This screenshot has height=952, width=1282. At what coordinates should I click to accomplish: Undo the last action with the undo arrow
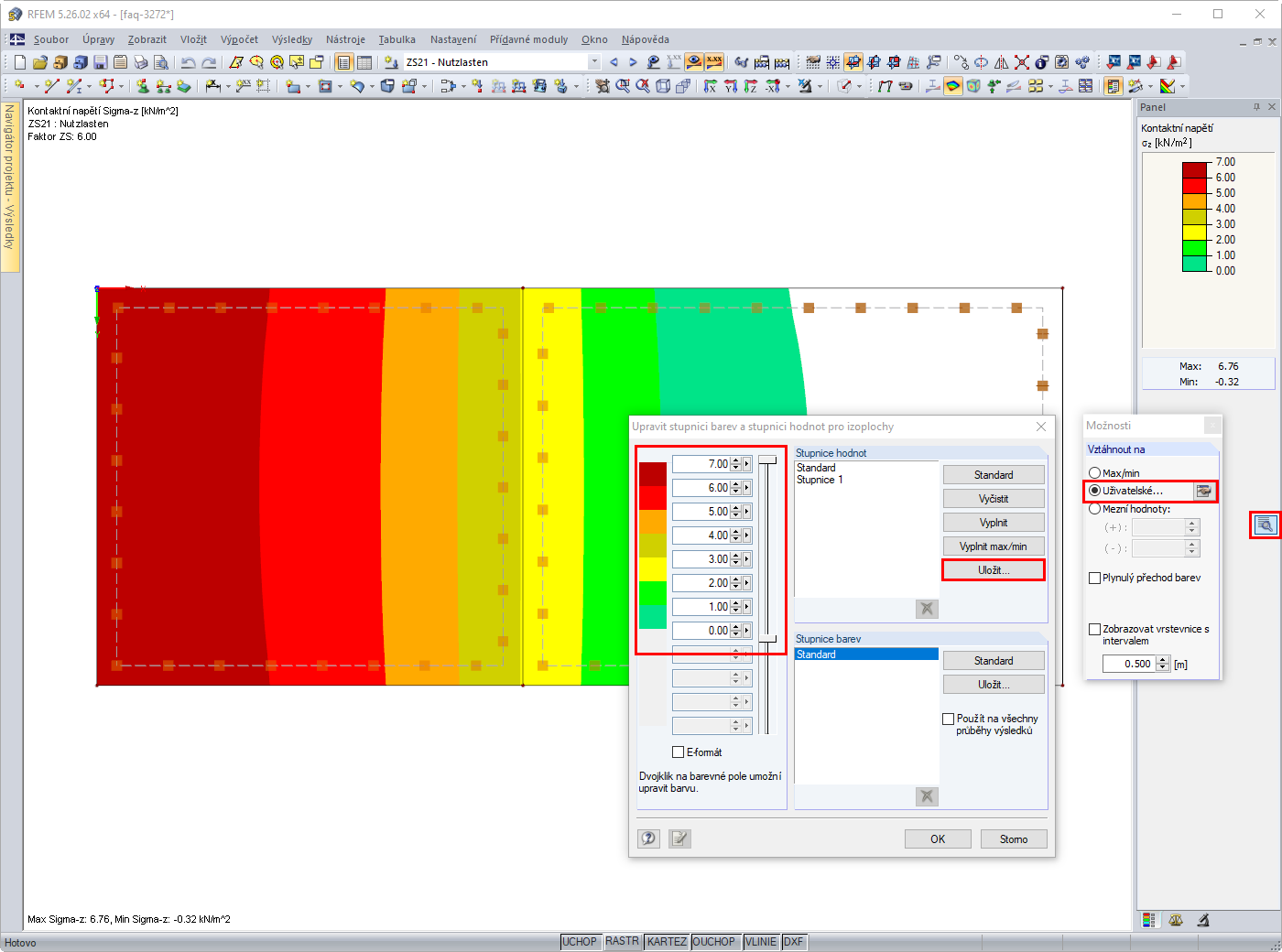click(189, 62)
